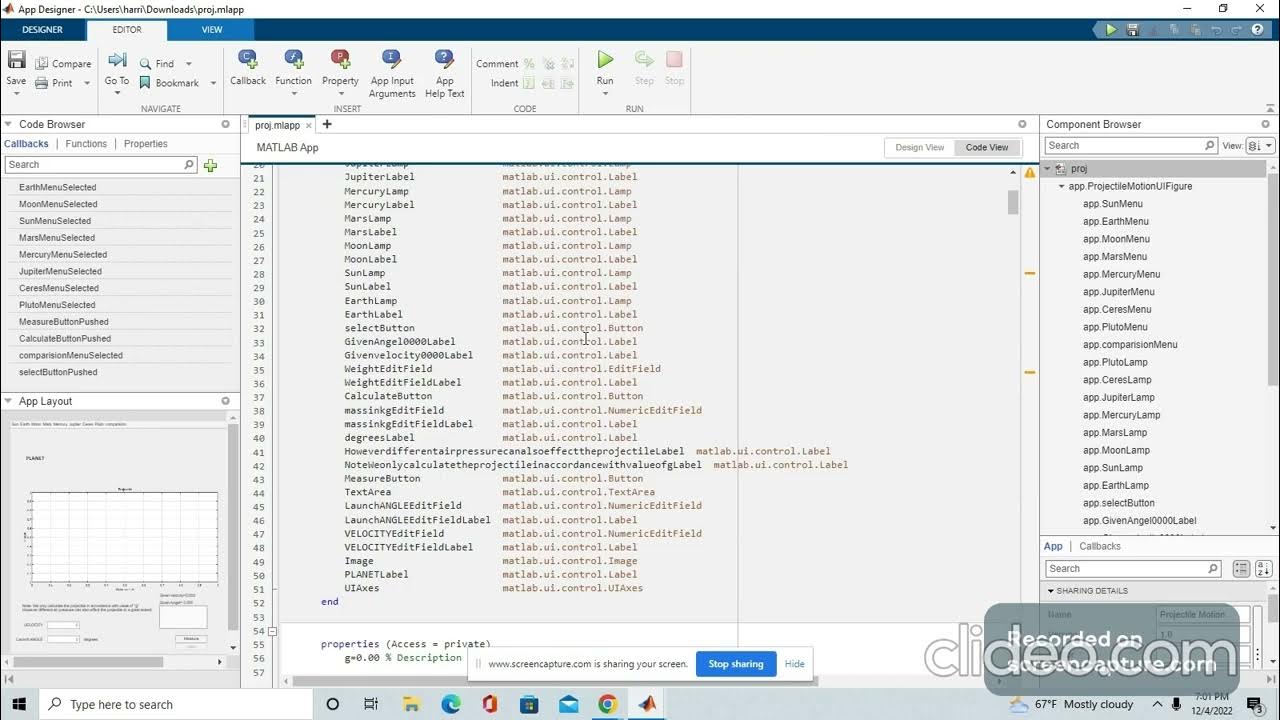Open the Component Browser View dropdown

click(x=1260, y=146)
